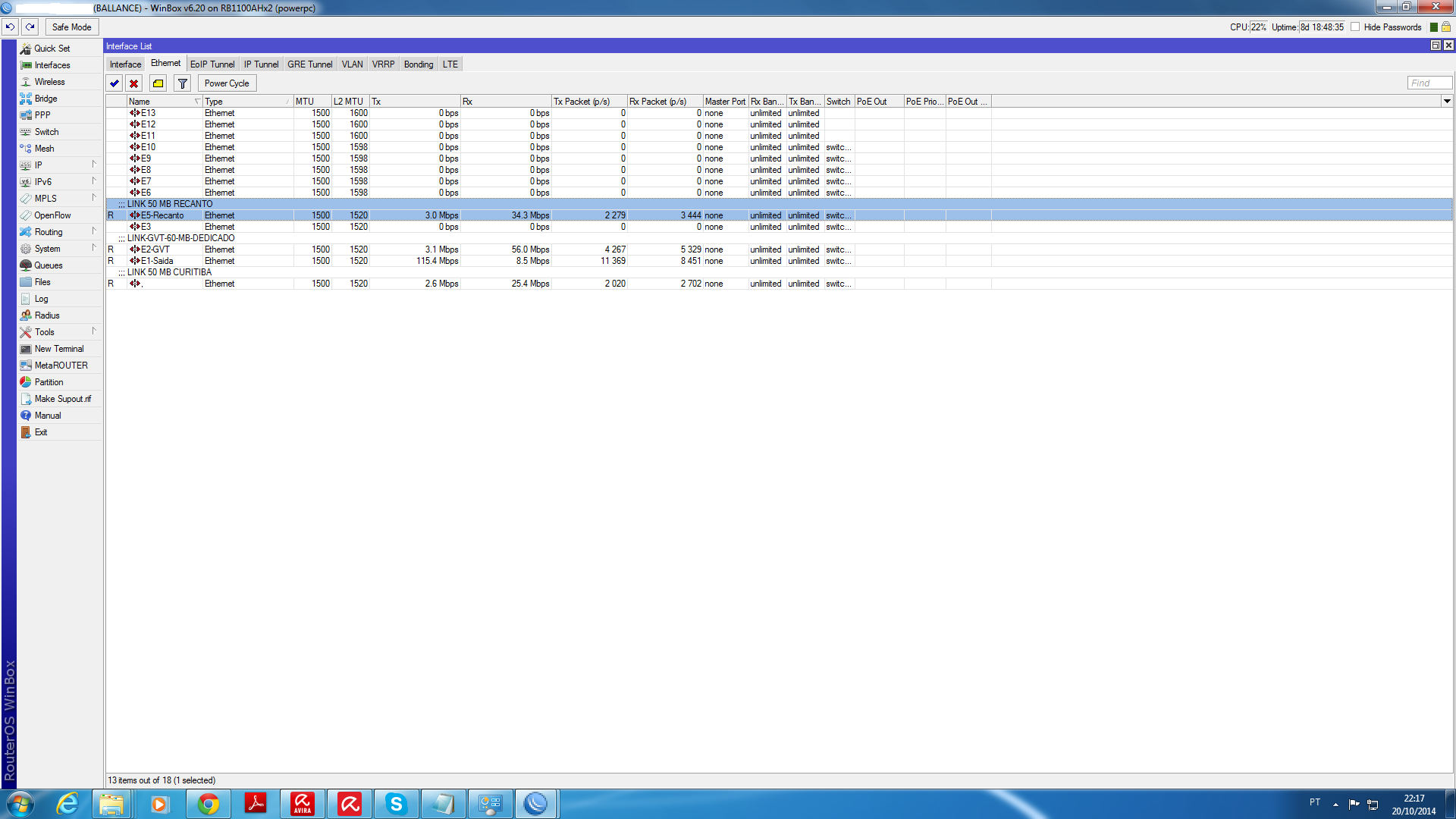Expand the System submenu arrow

[x=94, y=248]
